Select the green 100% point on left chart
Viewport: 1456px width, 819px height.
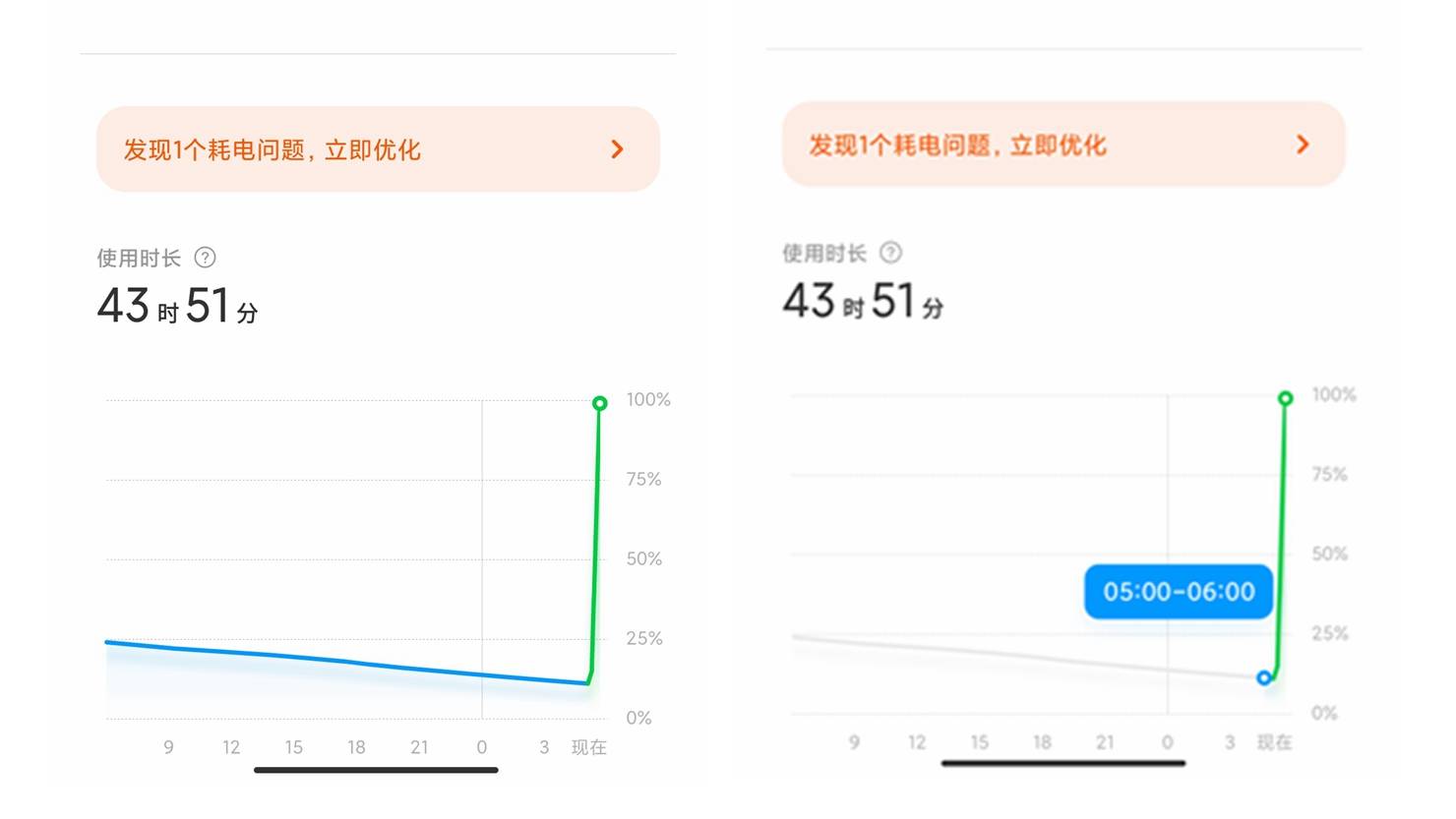pyautogui.click(x=599, y=403)
